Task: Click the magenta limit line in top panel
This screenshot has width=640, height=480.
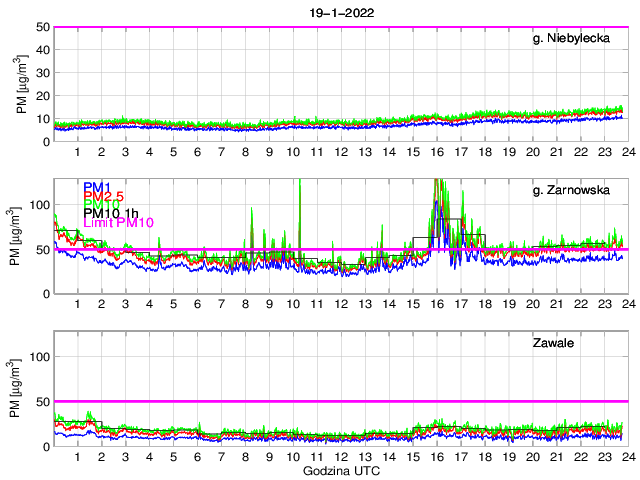Action: pos(340,27)
